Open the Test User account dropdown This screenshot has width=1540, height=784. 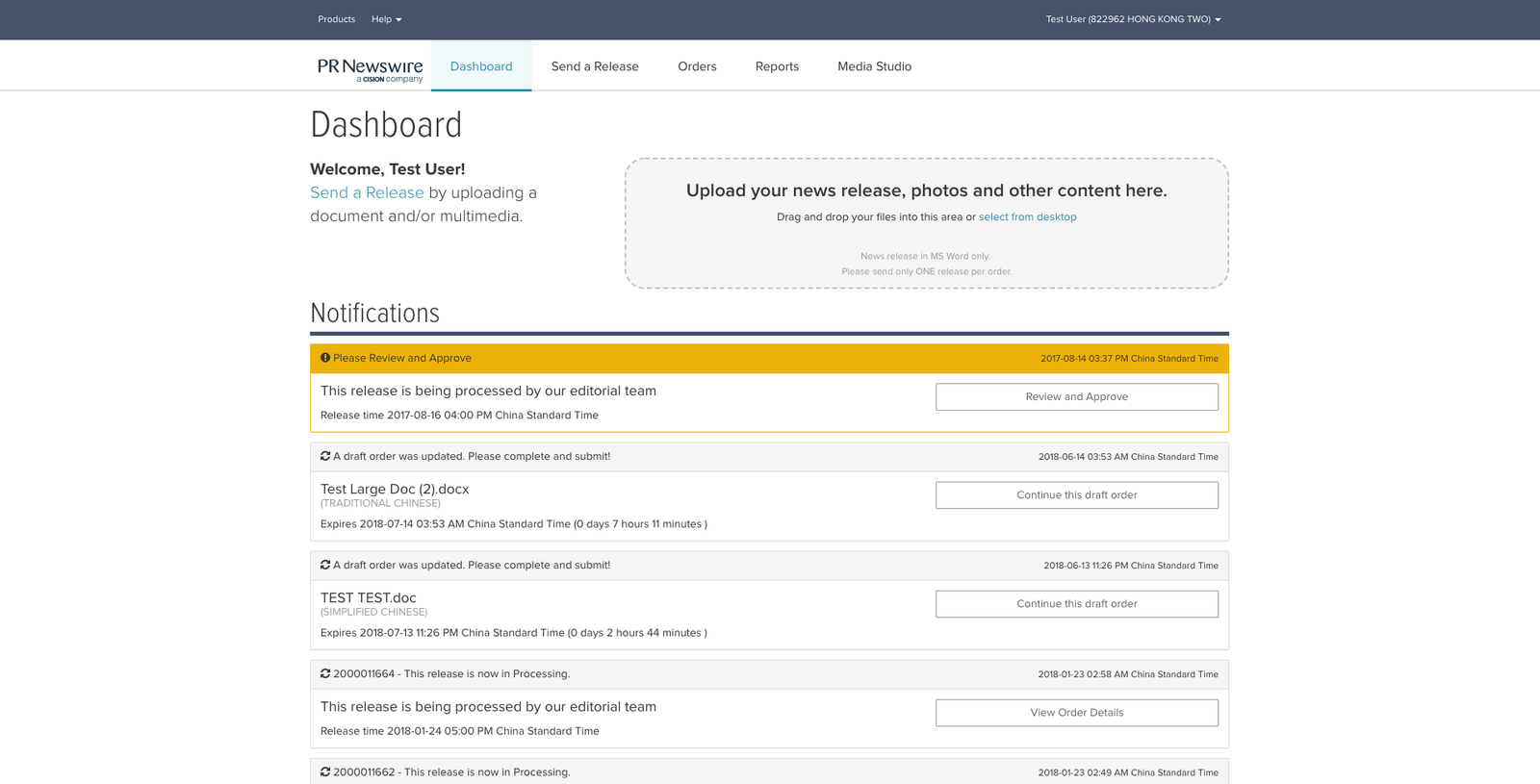[1133, 19]
